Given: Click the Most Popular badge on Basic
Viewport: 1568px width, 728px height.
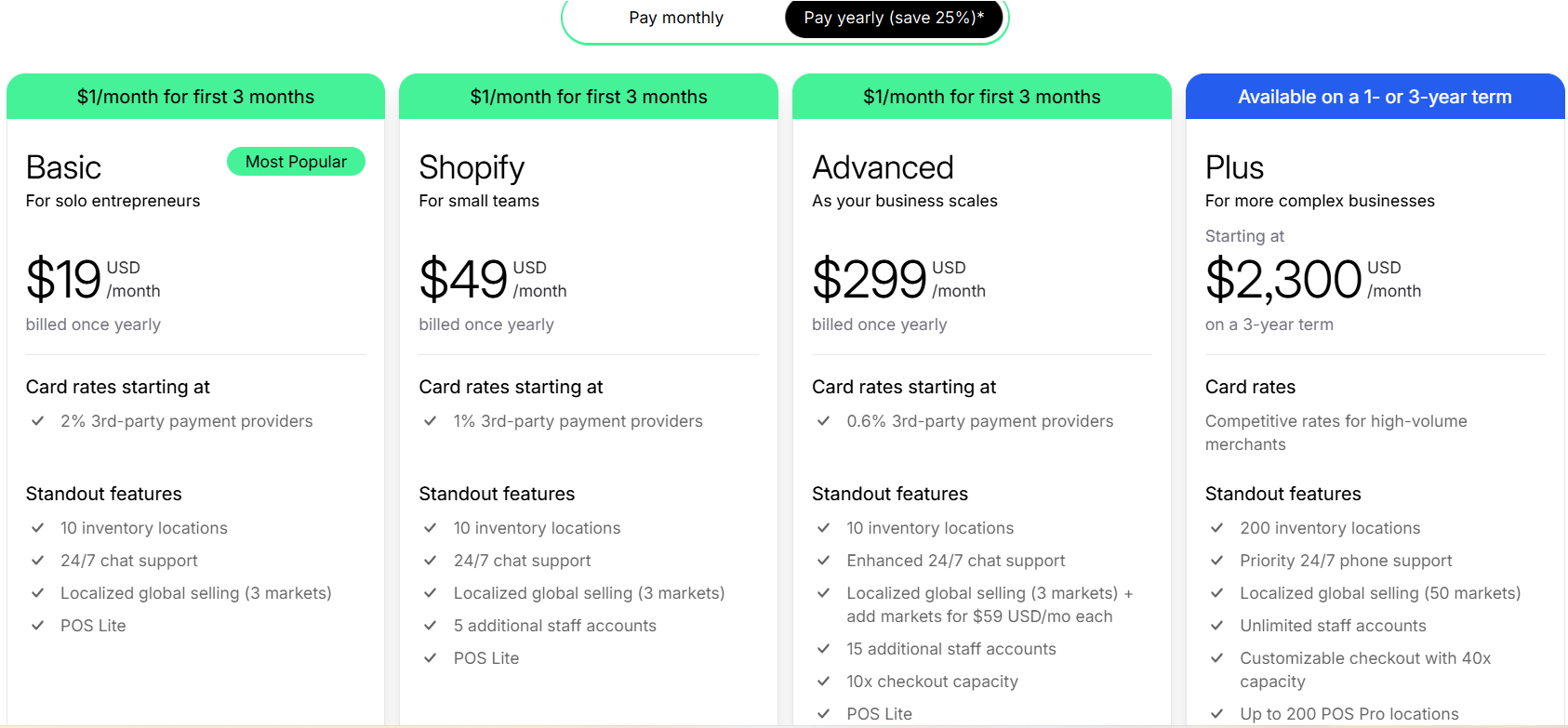Looking at the screenshot, I should [296, 162].
